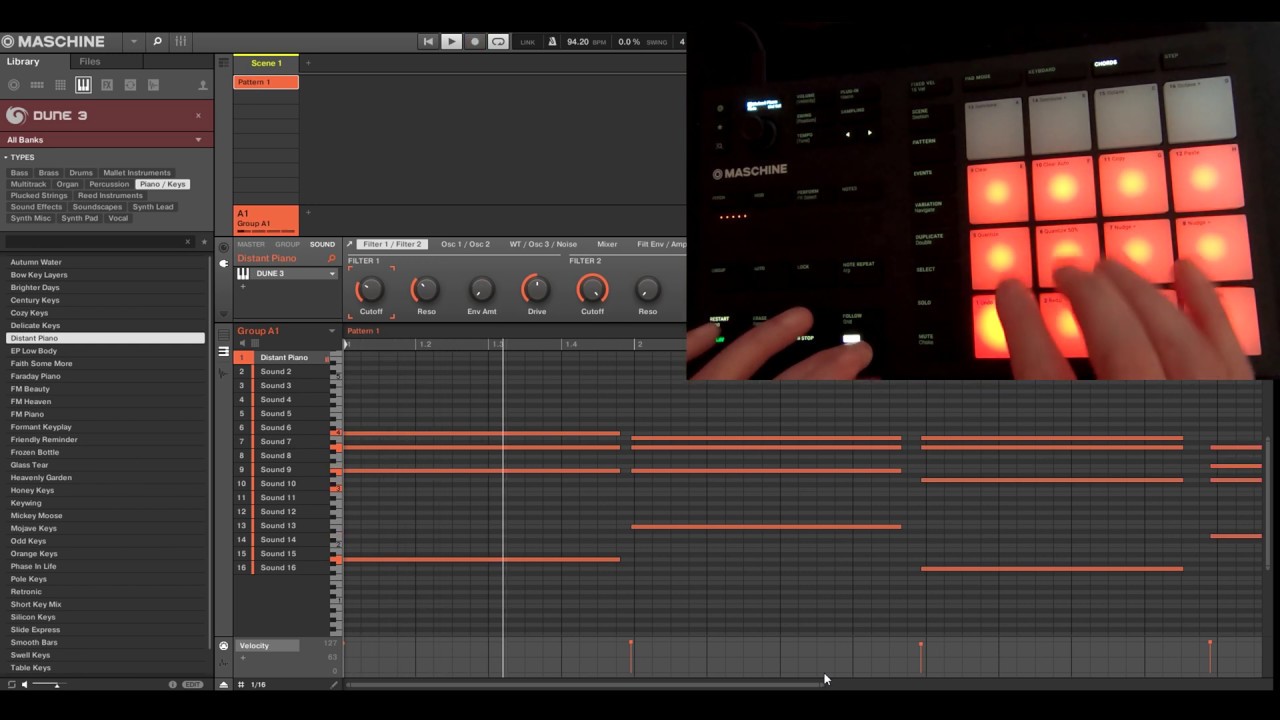Select the Instruments keyboard file type icon
The height and width of the screenshot is (720, 1280).
[83, 85]
